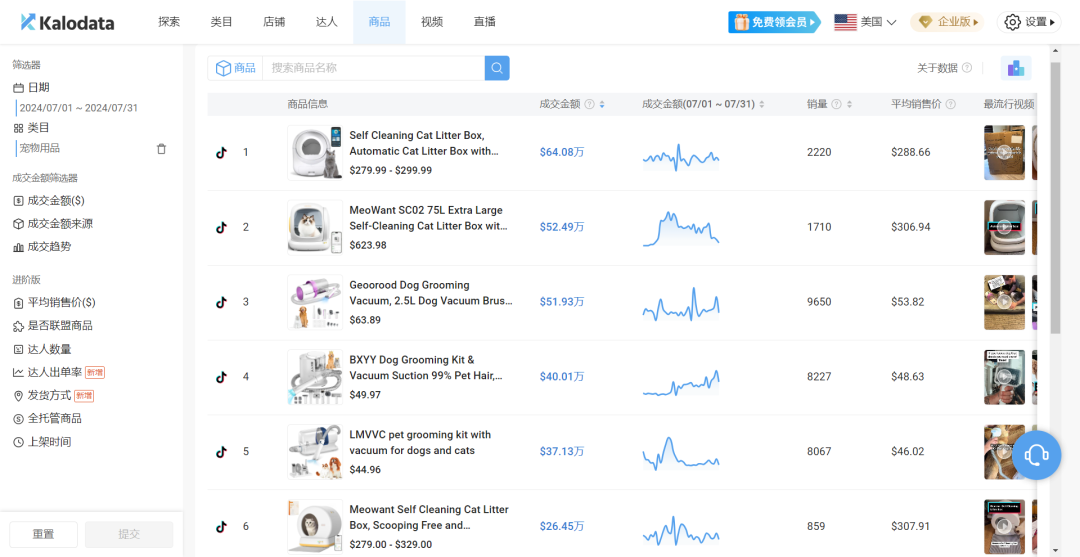
Task: Expand the 是否联盟商品 filter
Action: click(x=59, y=326)
